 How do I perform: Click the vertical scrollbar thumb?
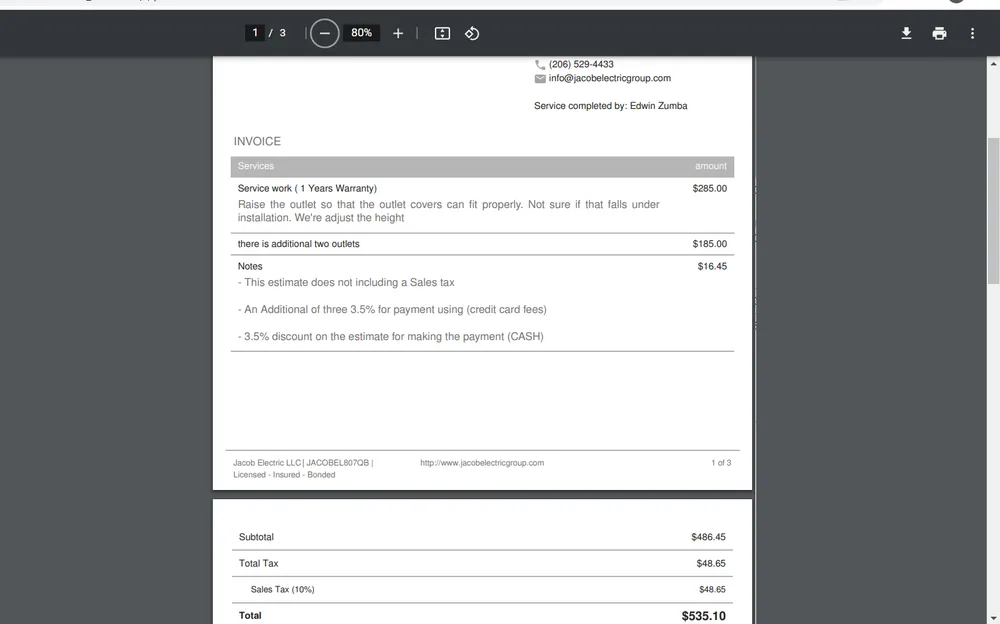tap(992, 210)
